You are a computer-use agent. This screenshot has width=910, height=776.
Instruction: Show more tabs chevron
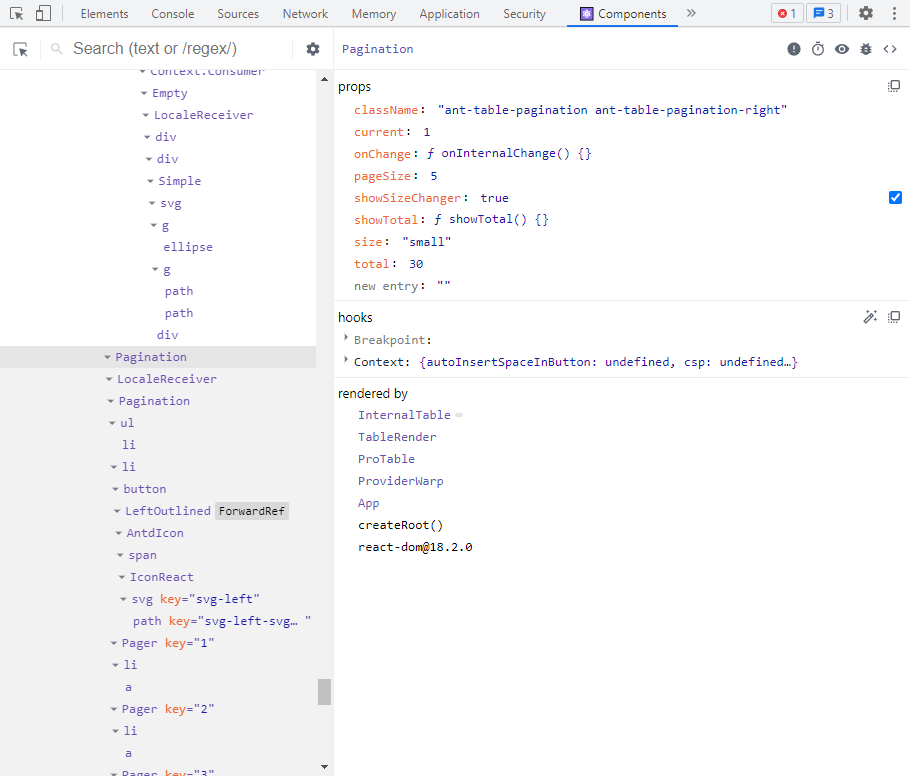point(691,13)
